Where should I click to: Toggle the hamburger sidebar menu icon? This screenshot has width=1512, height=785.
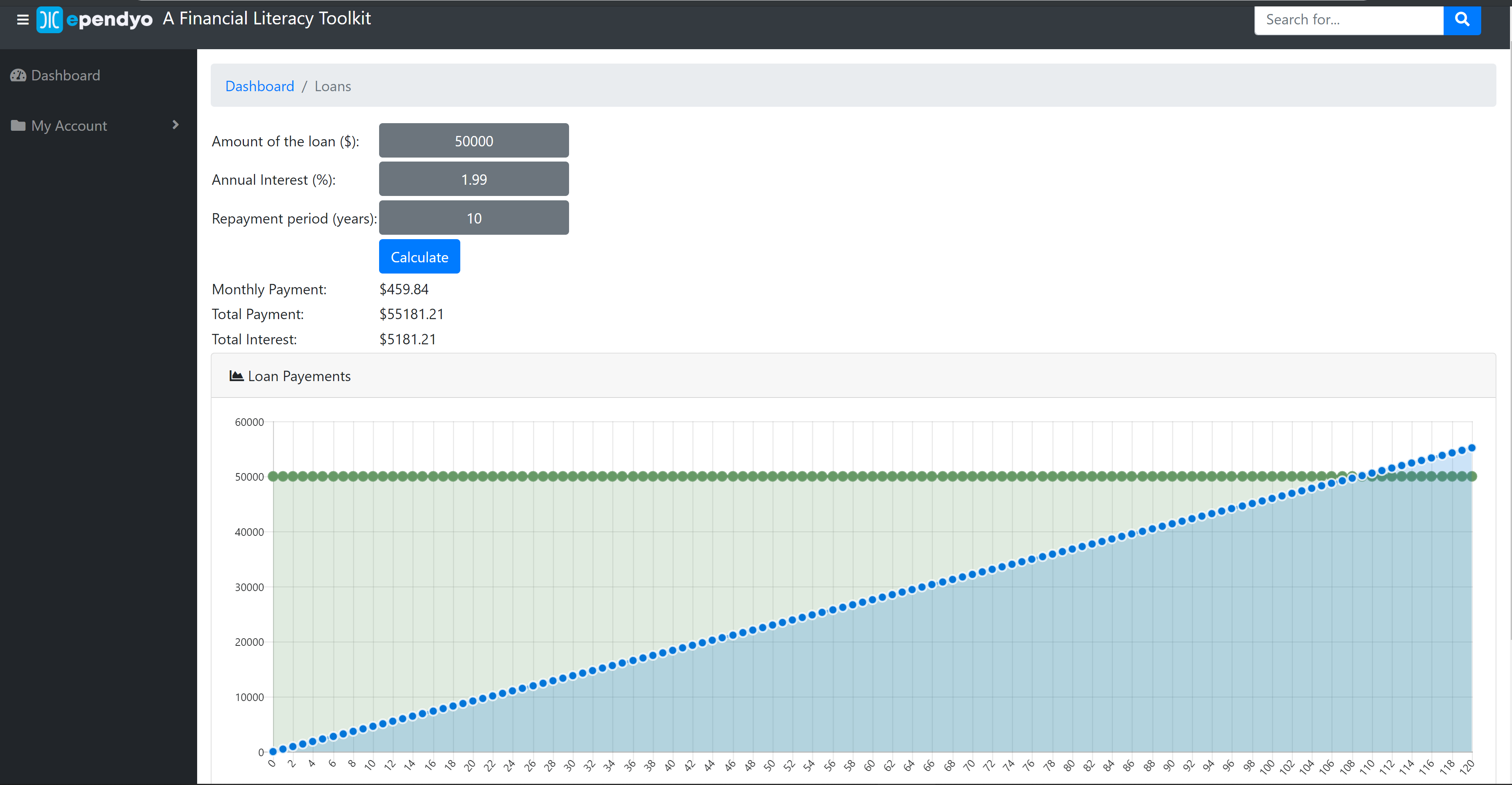(x=23, y=20)
